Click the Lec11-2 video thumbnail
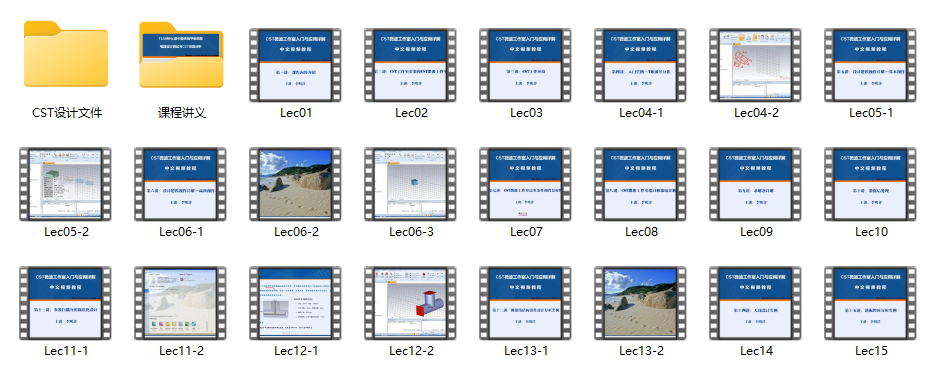 [181, 303]
